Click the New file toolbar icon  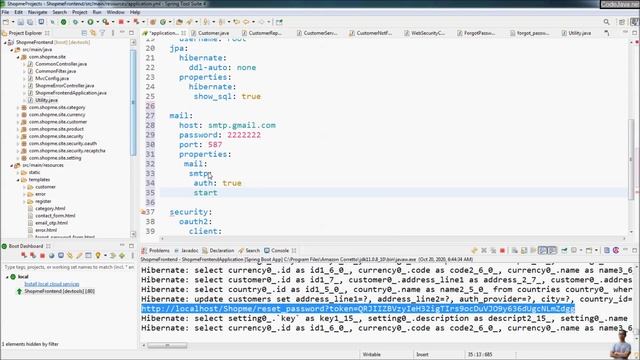6,22
